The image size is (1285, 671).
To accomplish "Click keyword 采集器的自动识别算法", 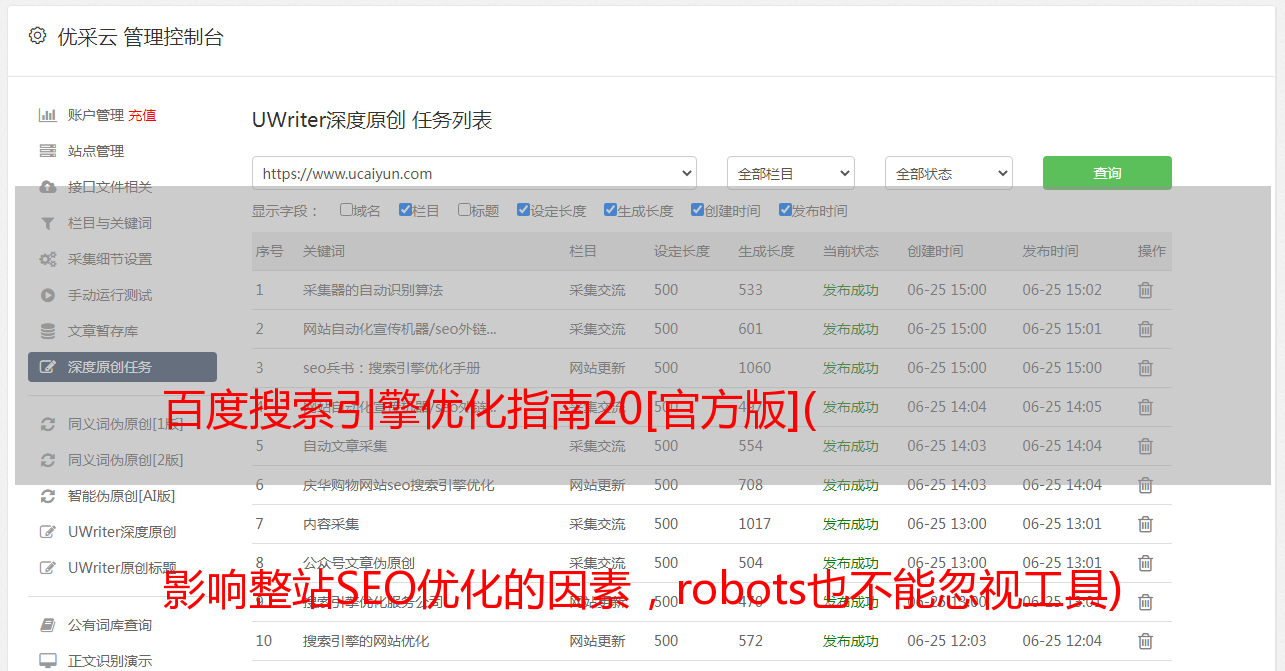I will (x=373, y=290).
